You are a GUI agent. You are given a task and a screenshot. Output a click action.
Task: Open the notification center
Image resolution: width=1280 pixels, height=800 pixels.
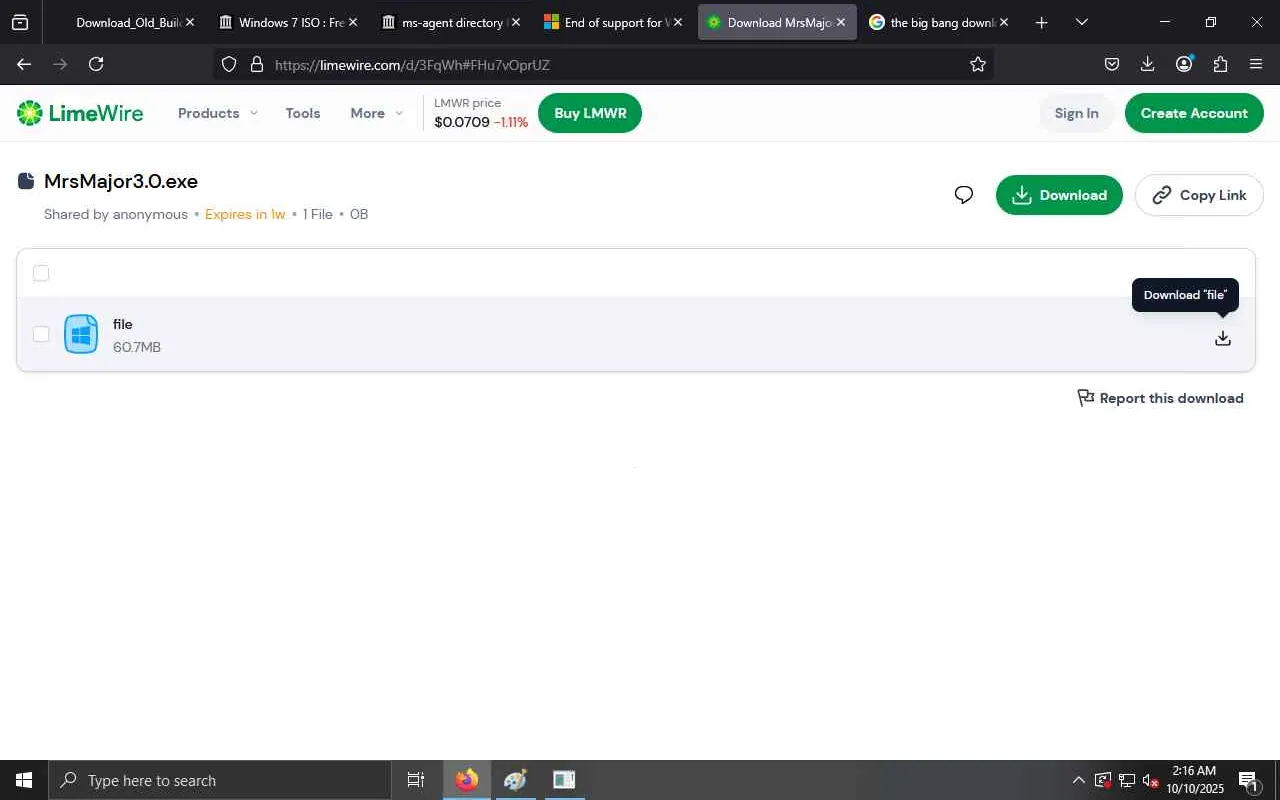tap(1249, 780)
